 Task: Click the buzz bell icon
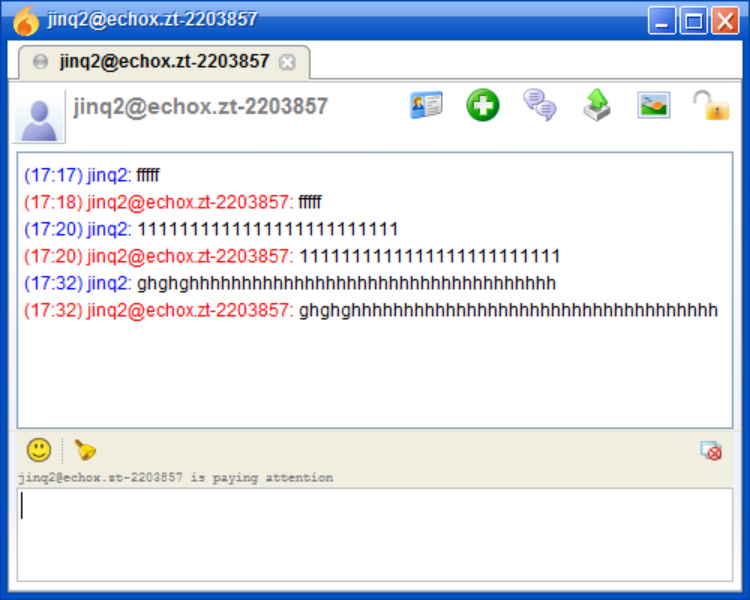(86, 450)
